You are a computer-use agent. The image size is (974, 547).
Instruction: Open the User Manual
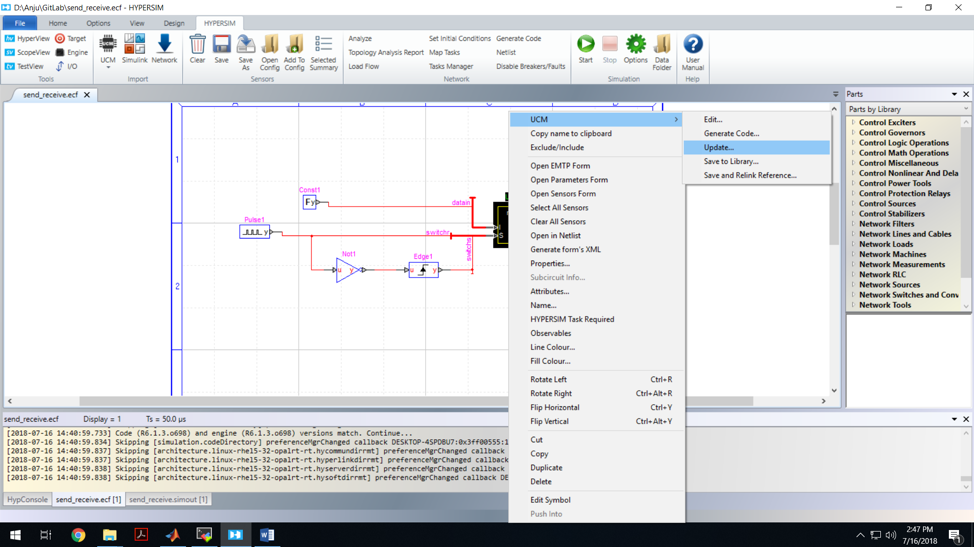[693, 52]
